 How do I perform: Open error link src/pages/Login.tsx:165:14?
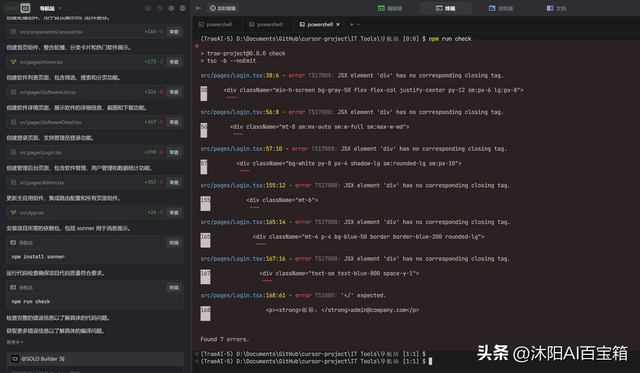(x=243, y=222)
